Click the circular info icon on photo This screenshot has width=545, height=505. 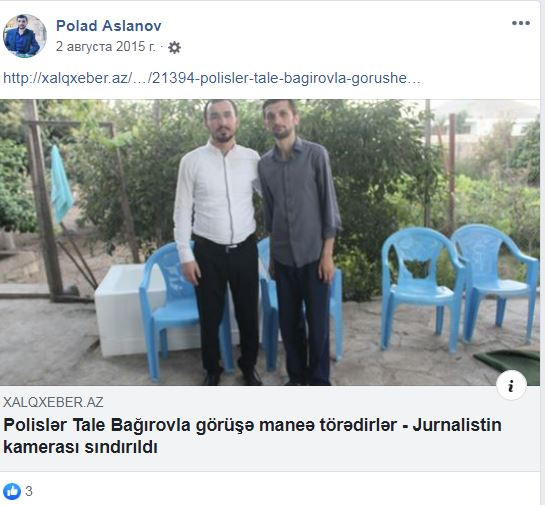511,385
